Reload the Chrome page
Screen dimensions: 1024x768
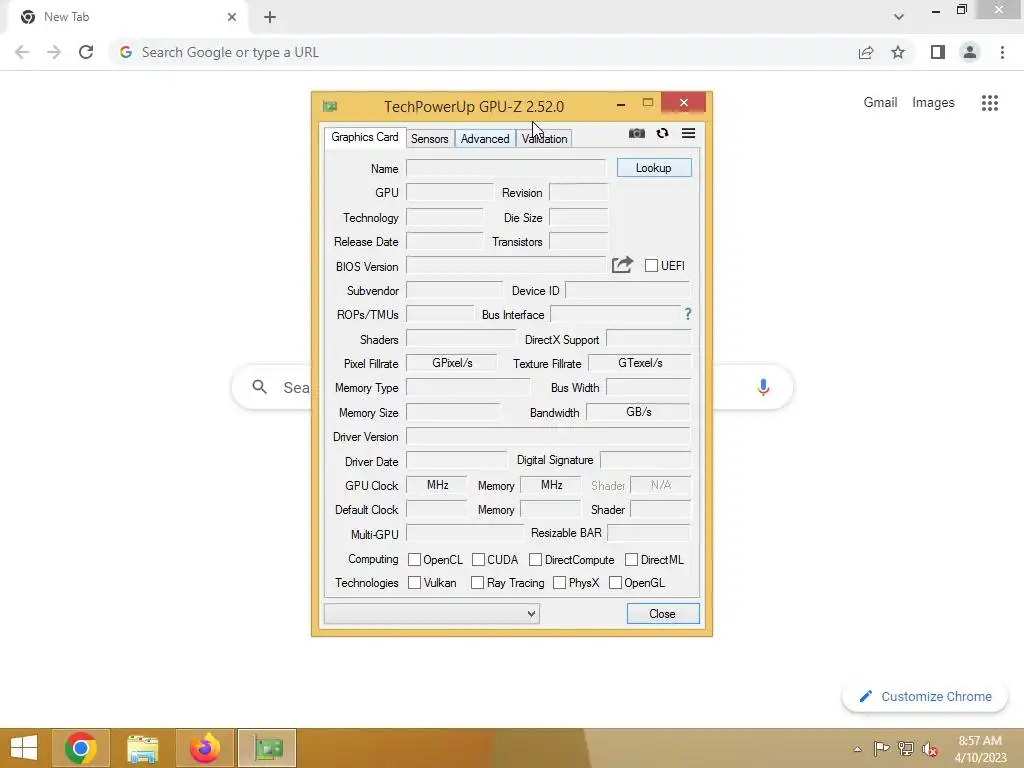point(86,52)
